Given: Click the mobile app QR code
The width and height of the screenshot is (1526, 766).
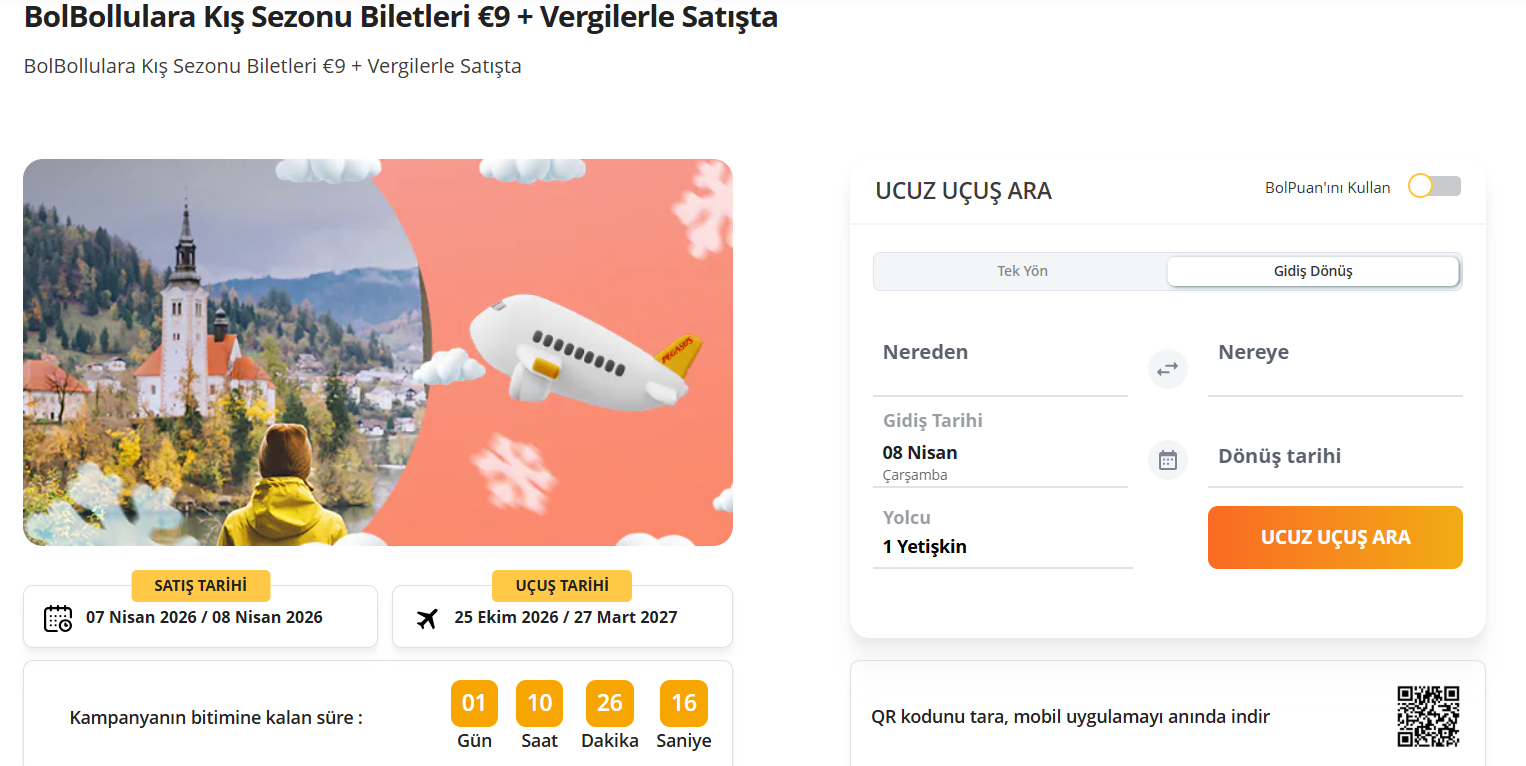Looking at the screenshot, I should click(x=1428, y=716).
